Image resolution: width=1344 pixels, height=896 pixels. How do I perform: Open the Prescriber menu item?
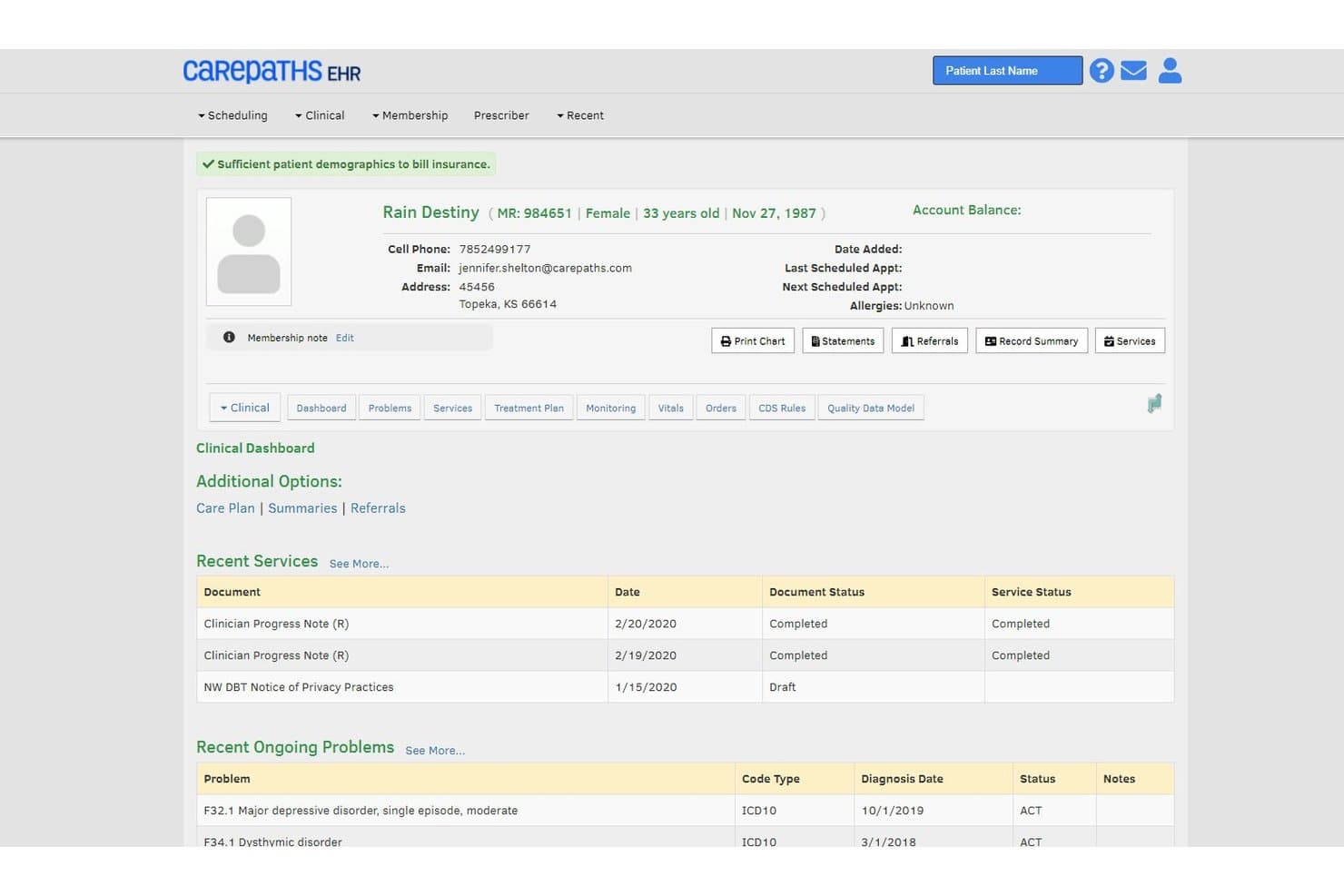(x=501, y=115)
